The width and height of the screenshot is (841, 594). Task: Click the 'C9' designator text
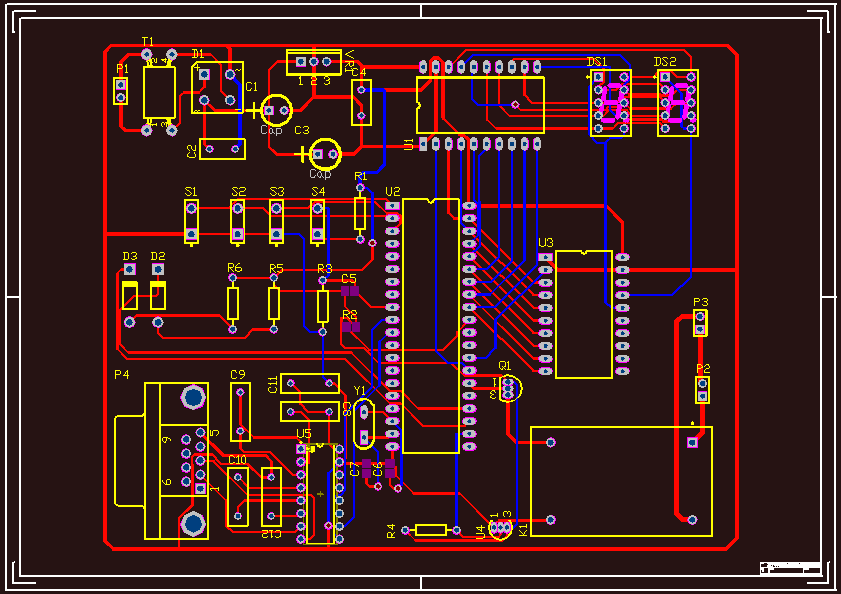coord(238,375)
